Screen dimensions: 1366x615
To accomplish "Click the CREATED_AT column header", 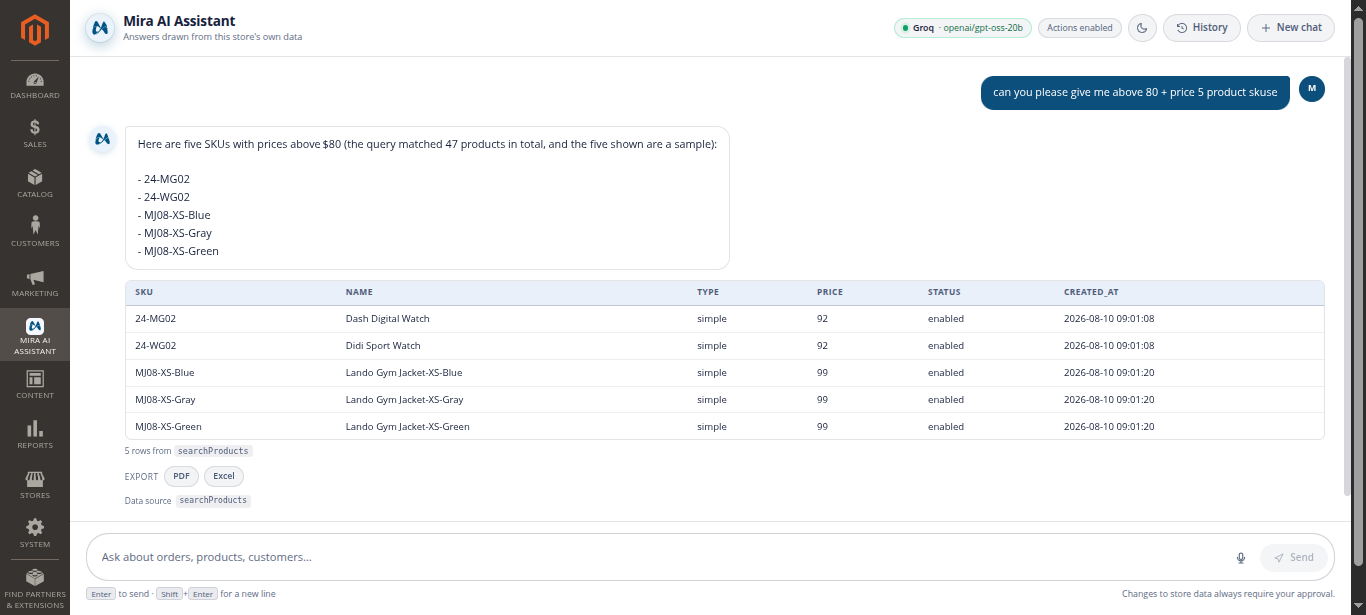I will tap(1091, 292).
